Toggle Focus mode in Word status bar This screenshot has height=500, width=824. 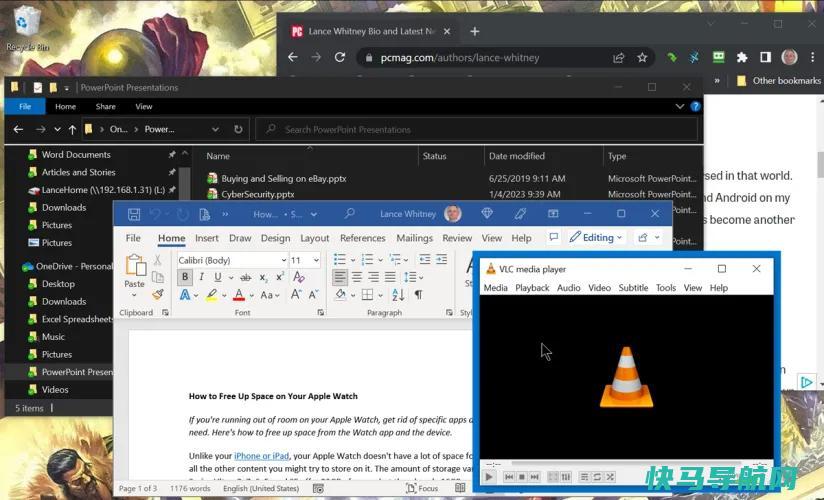(422, 488)
